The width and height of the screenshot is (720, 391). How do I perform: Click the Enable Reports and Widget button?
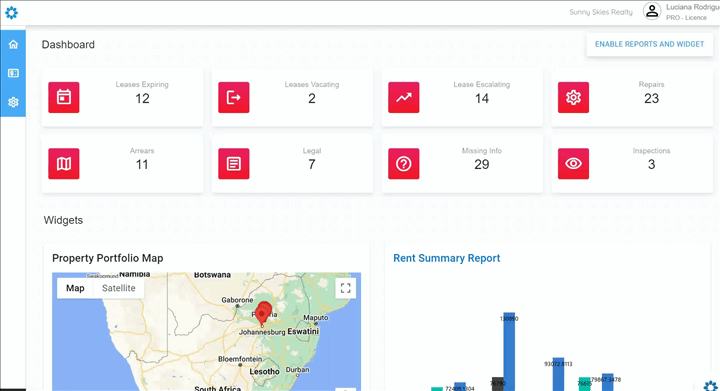click(x=649, y=44)
